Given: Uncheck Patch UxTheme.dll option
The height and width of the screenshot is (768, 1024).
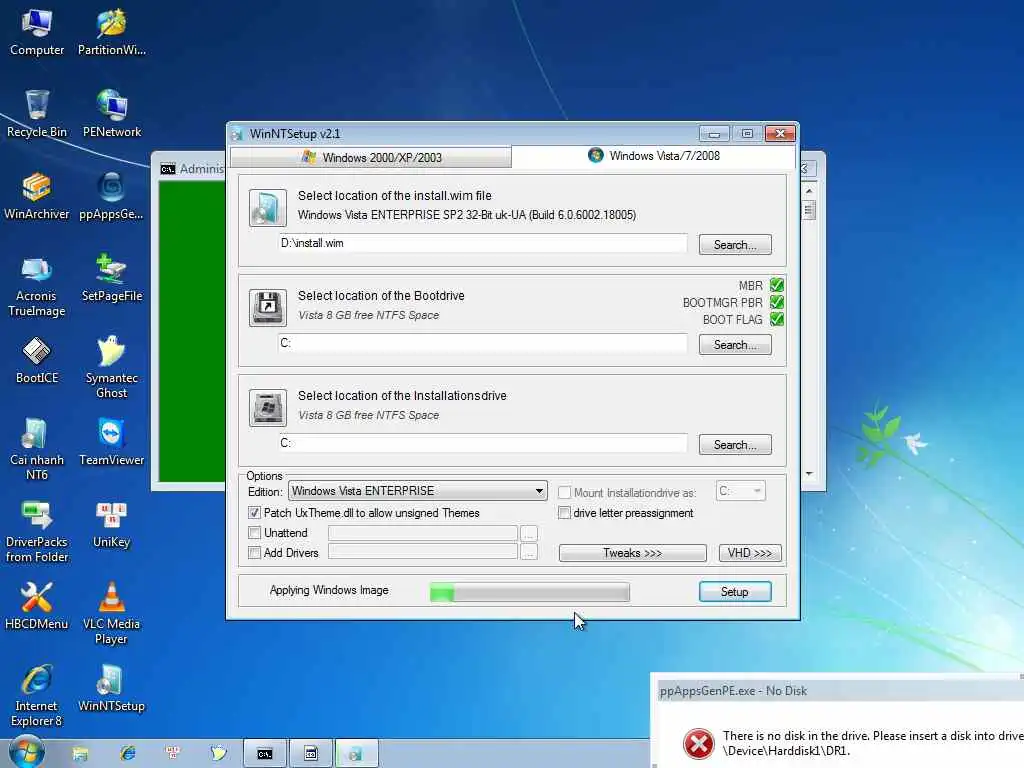Looking at the screenshot, I should coord(255,513).
